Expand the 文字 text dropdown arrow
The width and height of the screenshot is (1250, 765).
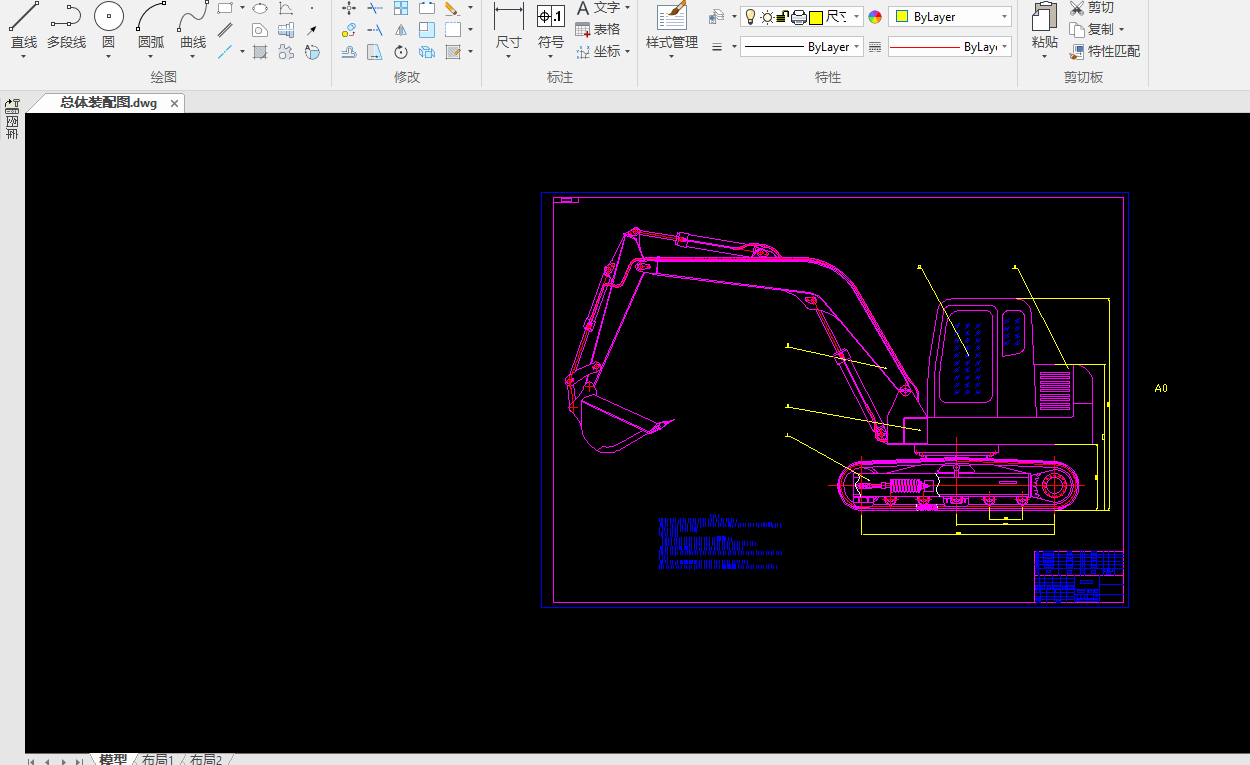(628, 8)
